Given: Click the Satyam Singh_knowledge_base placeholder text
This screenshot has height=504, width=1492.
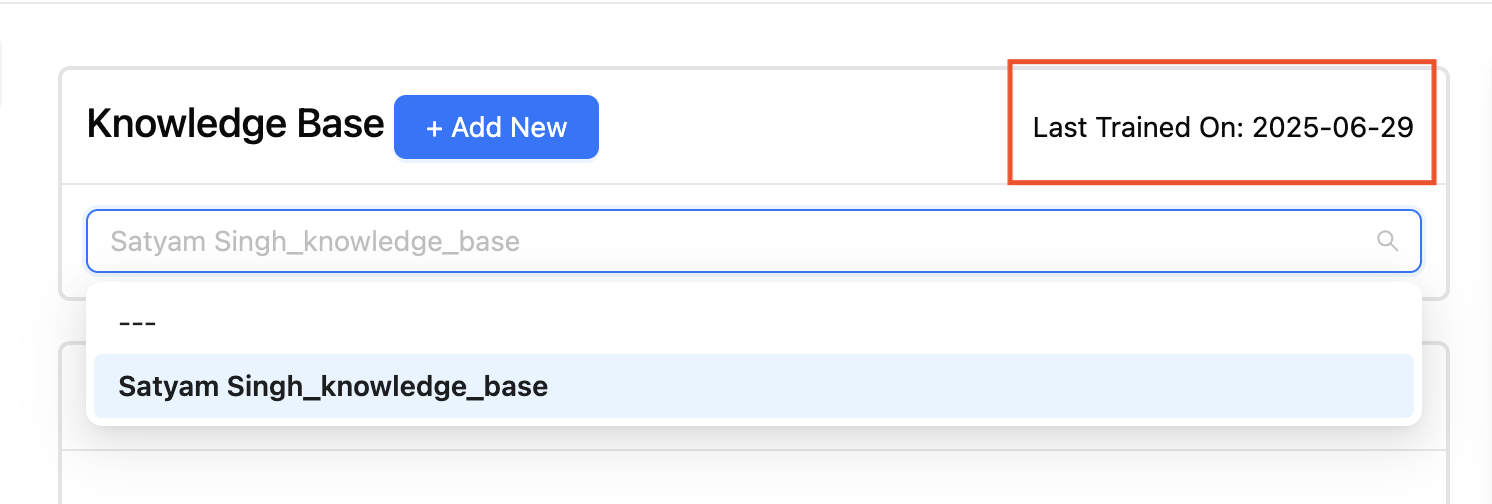Looking at the screenshot, I should [315, 242].
